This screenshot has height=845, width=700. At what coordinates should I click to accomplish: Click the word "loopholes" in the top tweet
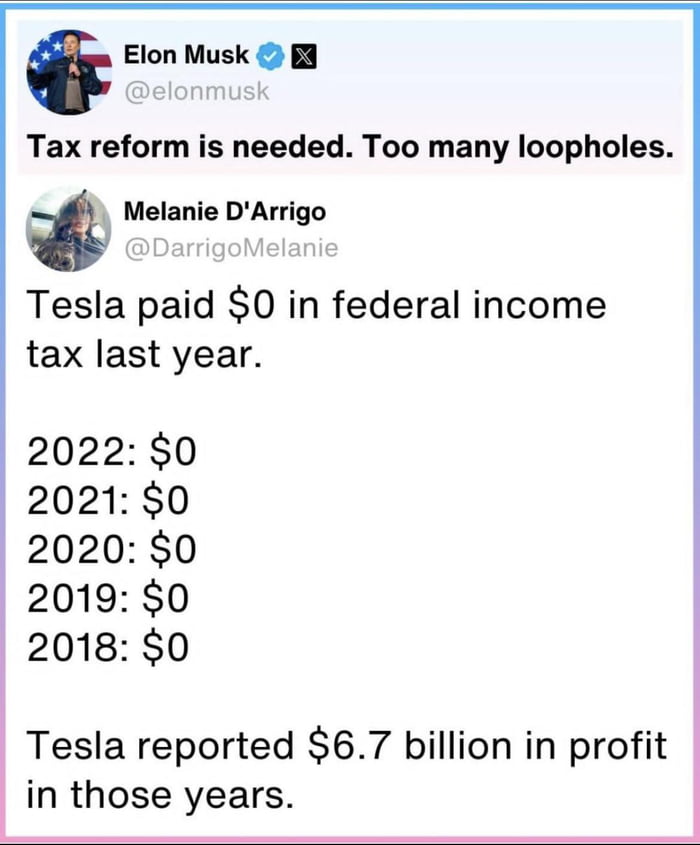click(x=588, y=149)
